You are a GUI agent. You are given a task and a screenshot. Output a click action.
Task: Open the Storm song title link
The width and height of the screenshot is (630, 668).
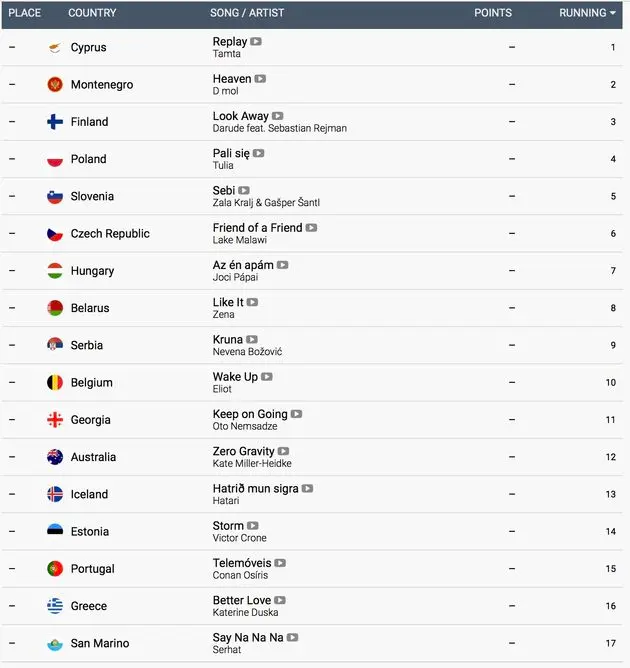[x=228, y=526]
